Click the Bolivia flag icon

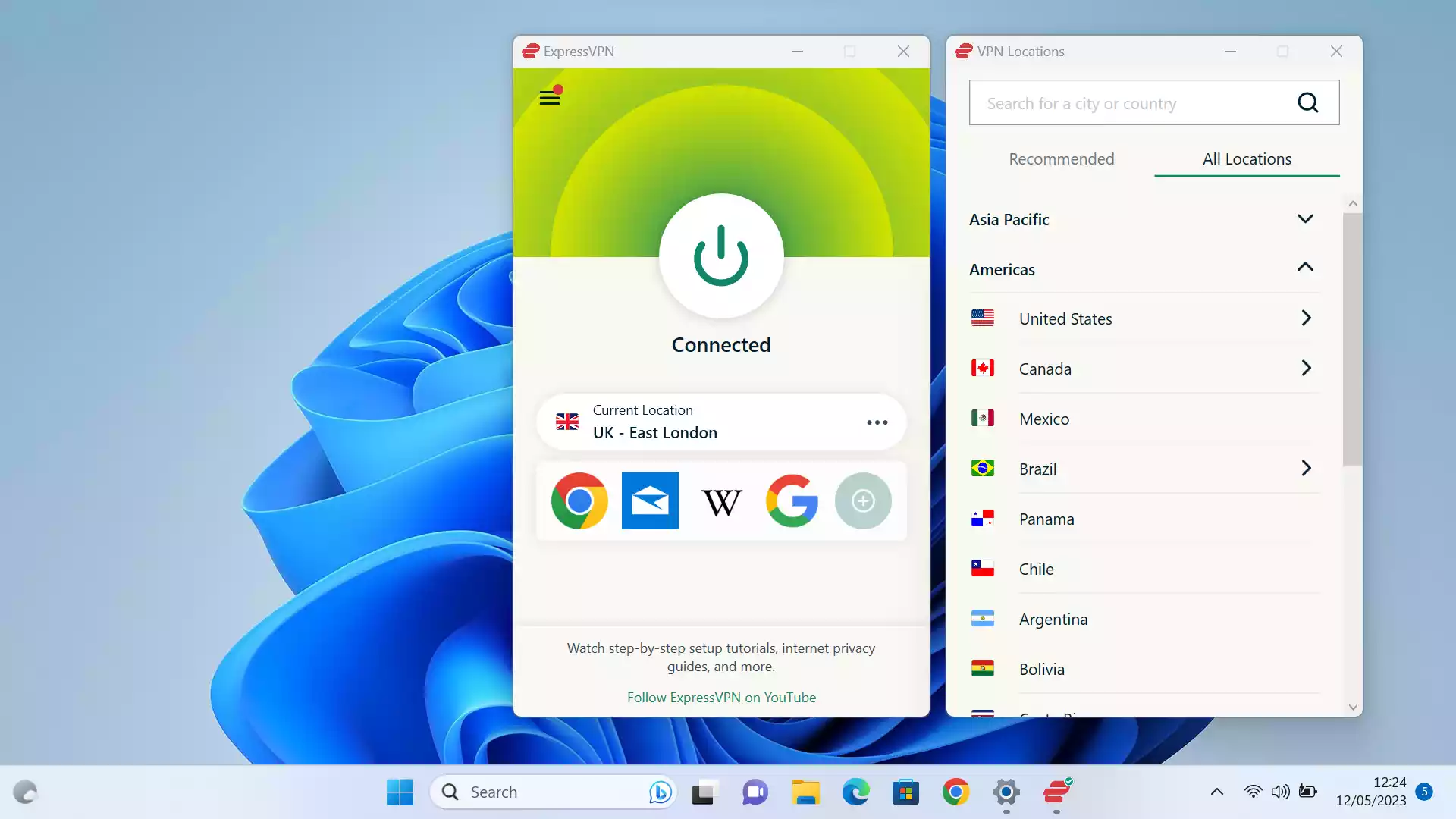pos(983,668)
